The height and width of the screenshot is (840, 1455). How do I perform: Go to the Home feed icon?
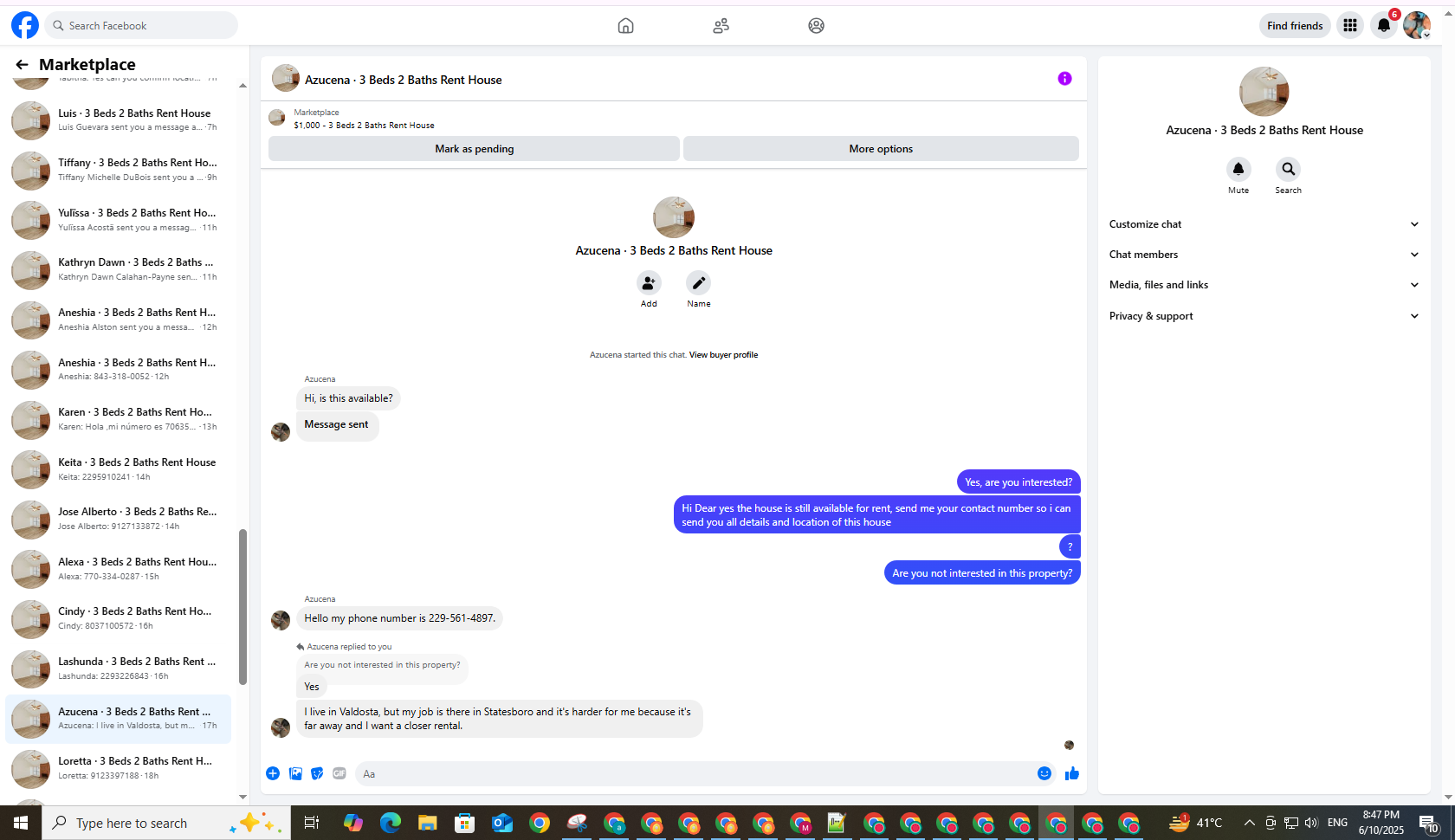[x=625, y=26]
